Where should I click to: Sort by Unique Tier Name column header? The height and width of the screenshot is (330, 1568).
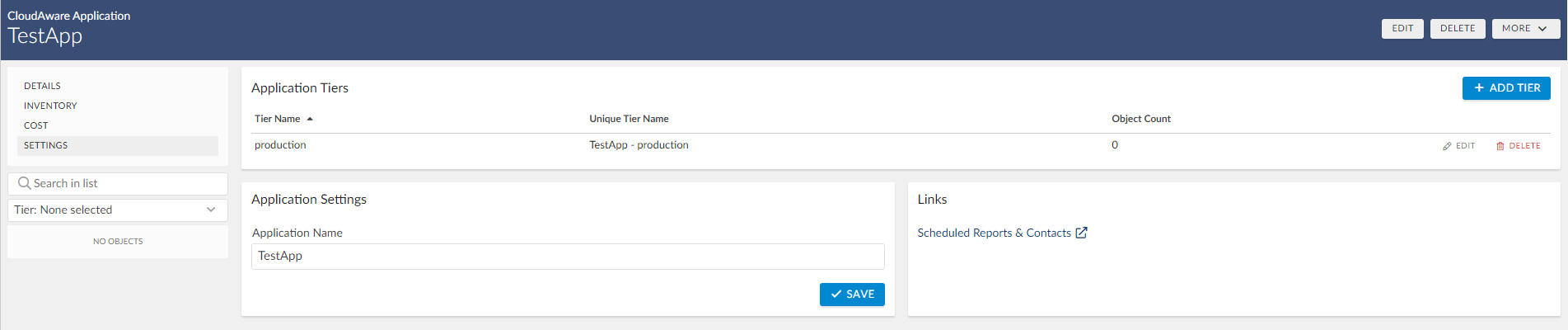pos(629,119)
